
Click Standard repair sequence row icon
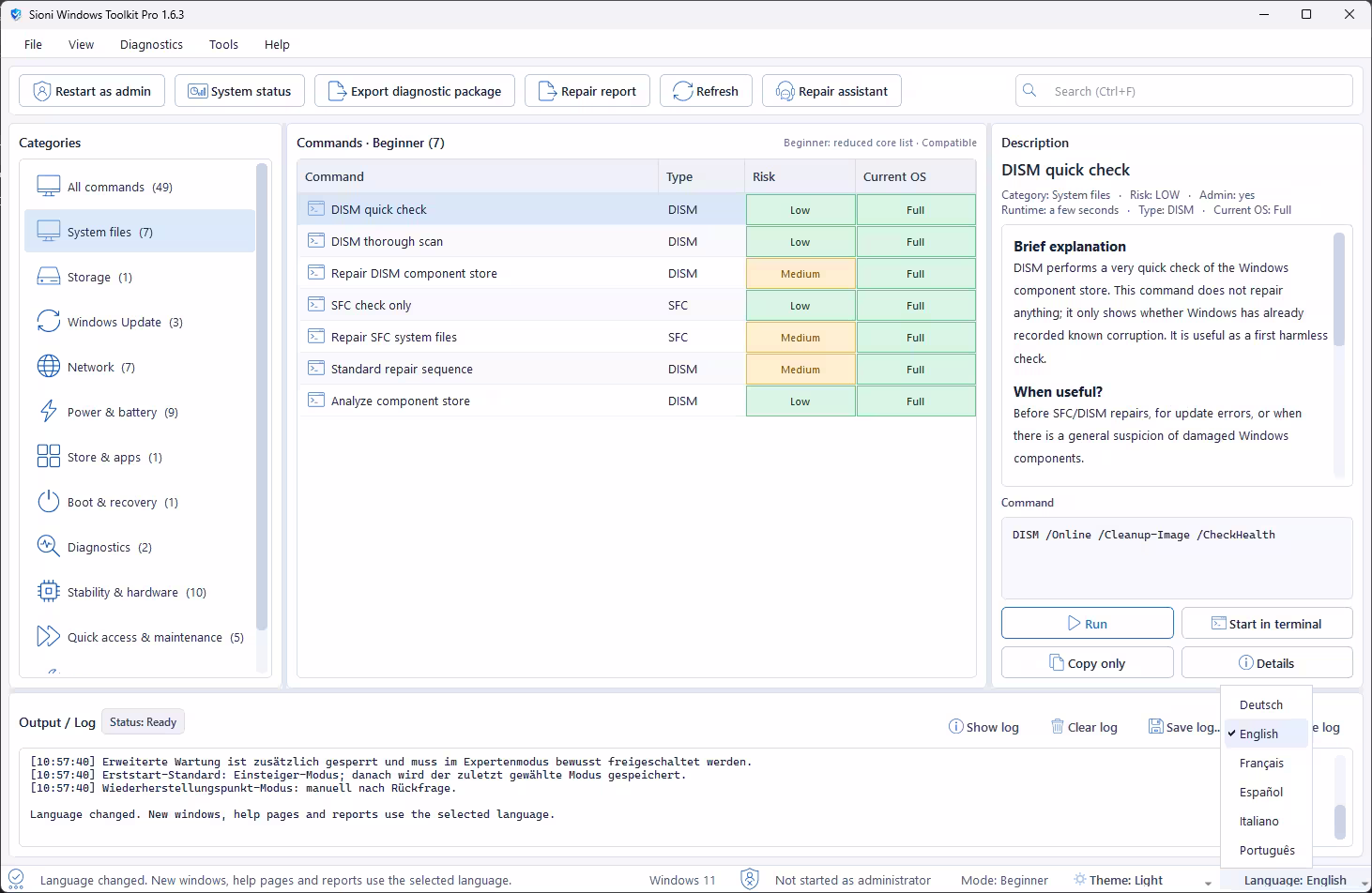coord(316,369)
